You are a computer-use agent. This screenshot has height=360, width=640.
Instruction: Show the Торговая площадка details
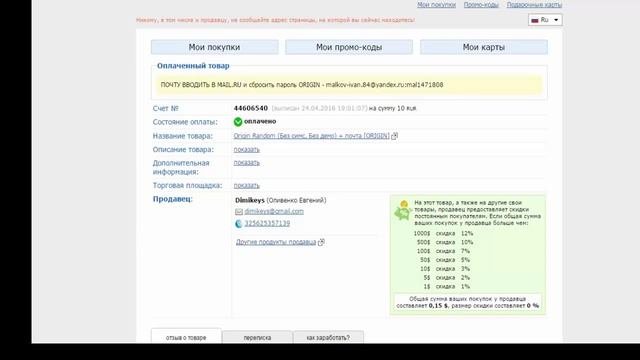[247, 185]
